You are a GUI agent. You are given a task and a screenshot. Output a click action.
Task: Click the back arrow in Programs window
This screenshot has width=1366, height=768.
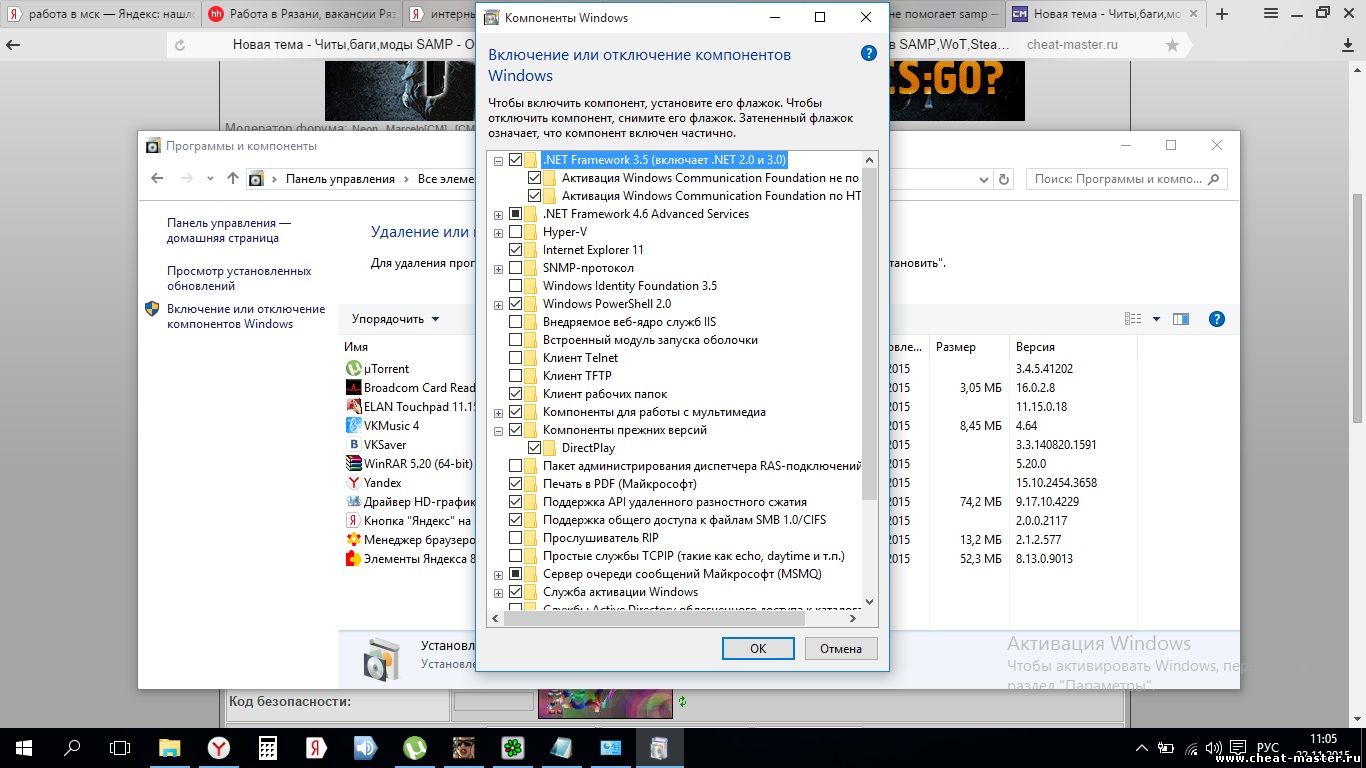point(157,179)
